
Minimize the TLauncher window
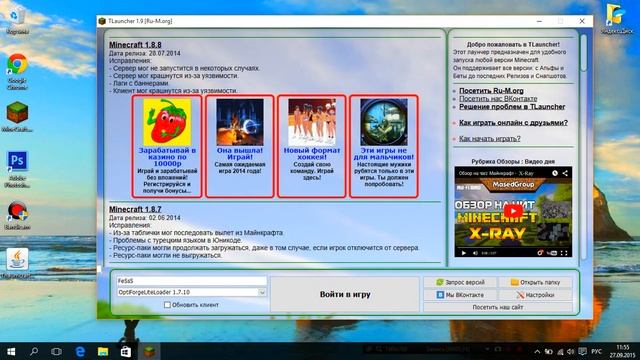point(539,21)
